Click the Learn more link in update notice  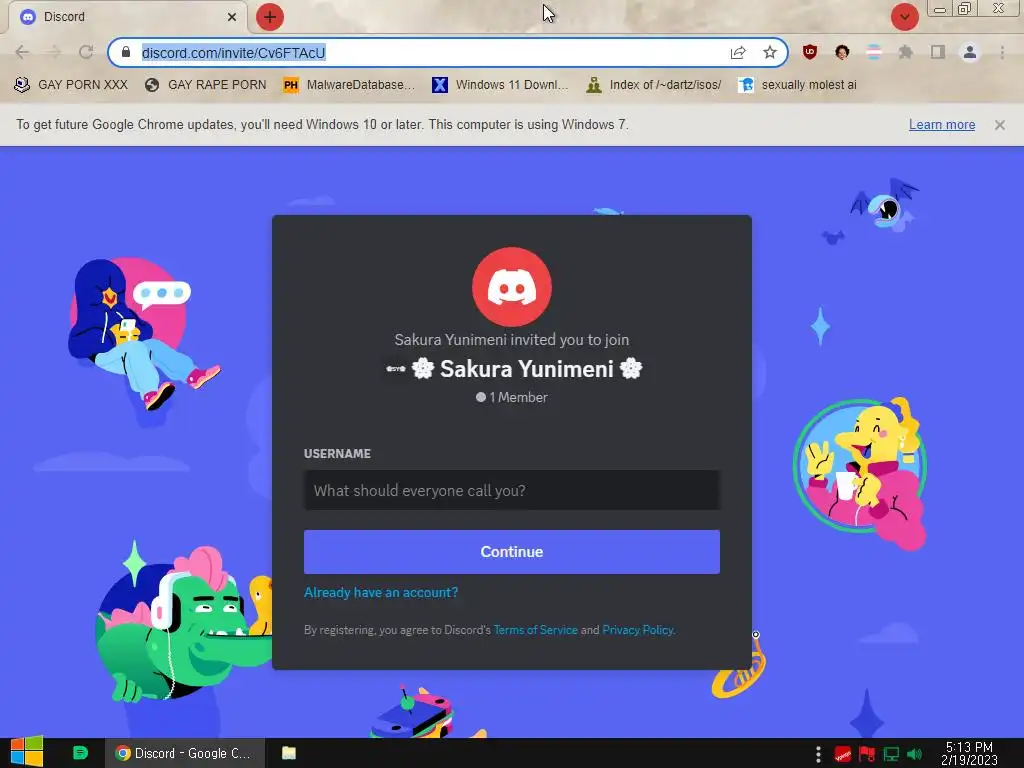942,125
